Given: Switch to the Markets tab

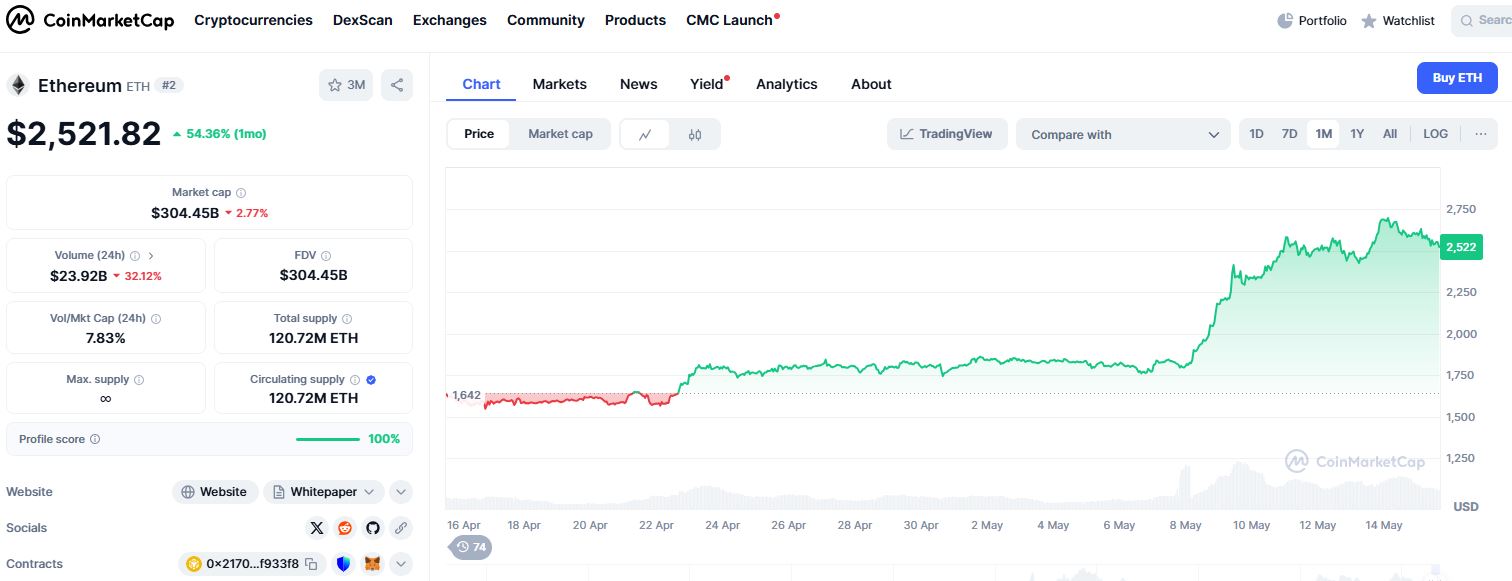Looking at the screenshot, I should pyautogui.click(x=560, y=84).
